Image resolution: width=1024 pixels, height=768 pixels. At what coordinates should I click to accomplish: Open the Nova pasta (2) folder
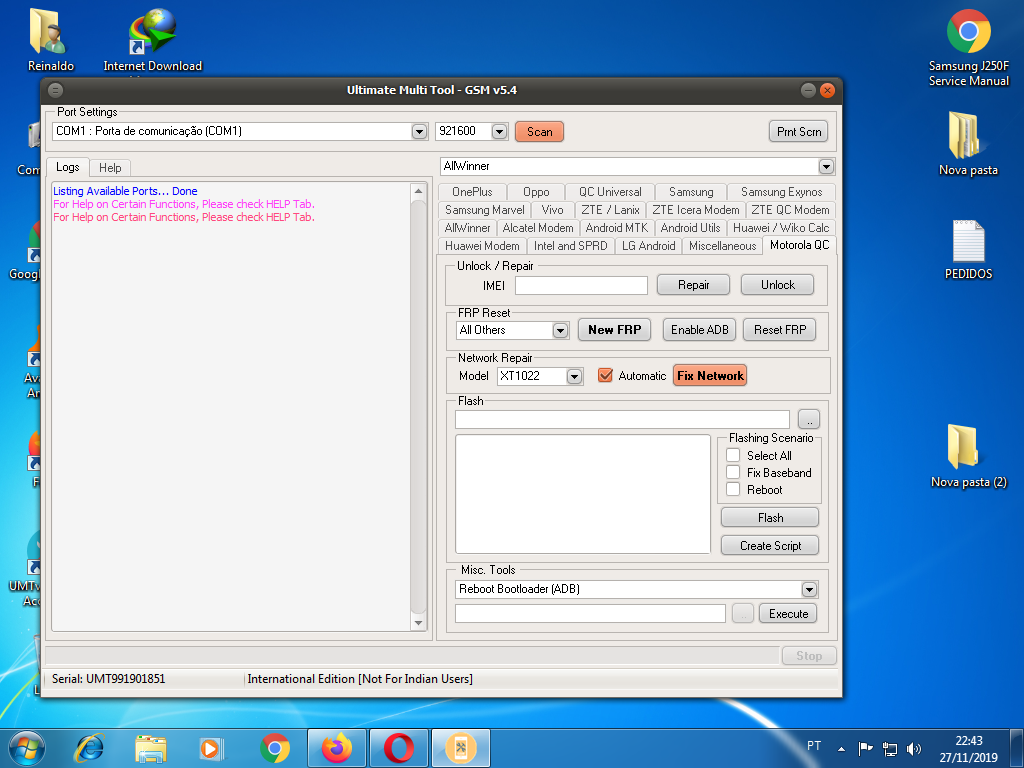tap(968, 456)
